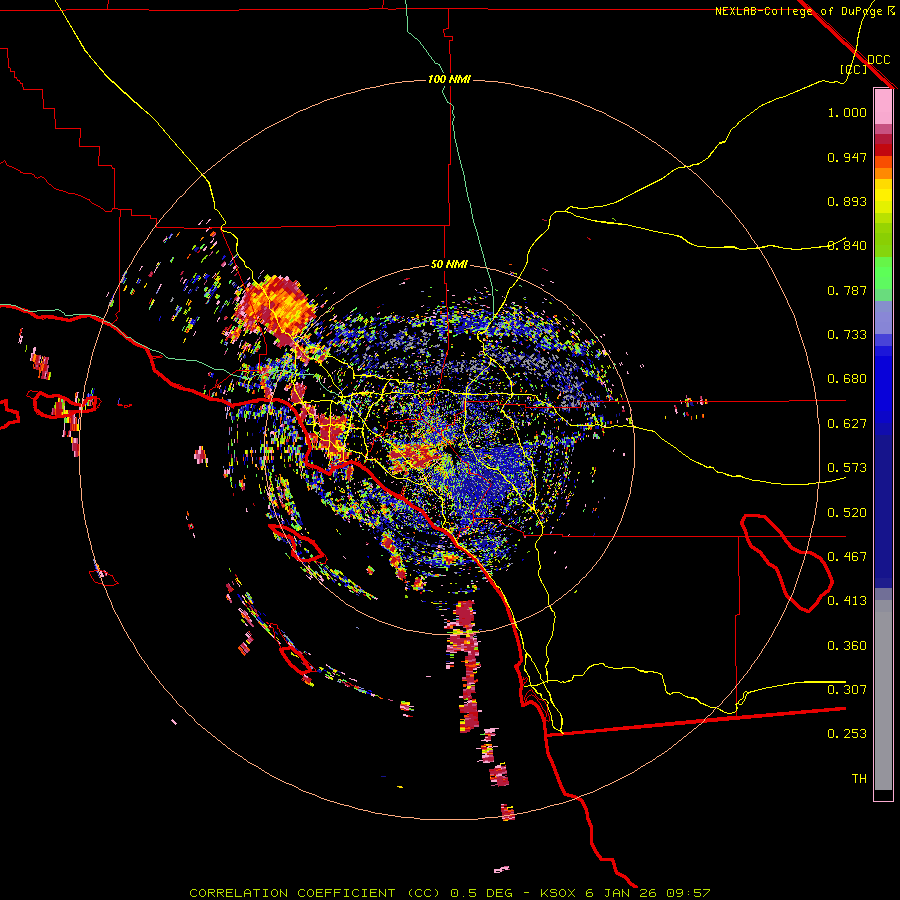This screenshot has width=900, height=900.
Task: Select the 0.253 scale value
Action: pyautogui.click(x=847, y=734)
